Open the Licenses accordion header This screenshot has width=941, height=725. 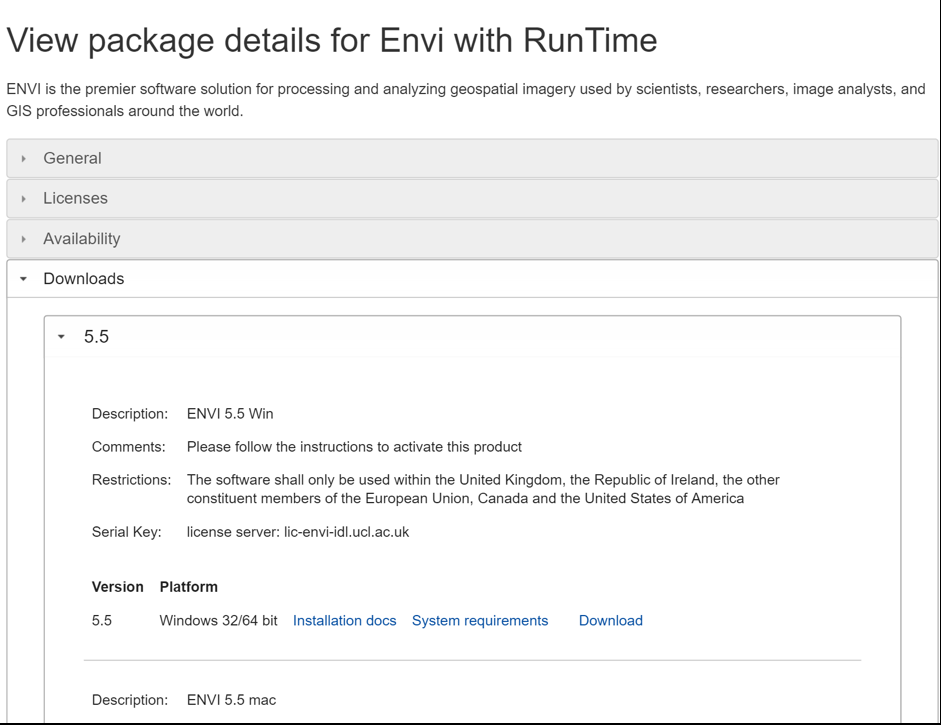pyautogui.click(x=472, y=199)
